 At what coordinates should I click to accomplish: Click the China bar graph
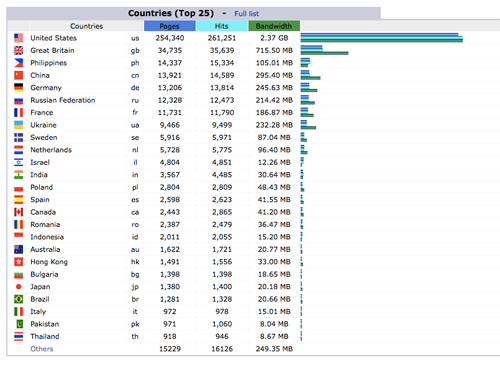click(310, 75)
